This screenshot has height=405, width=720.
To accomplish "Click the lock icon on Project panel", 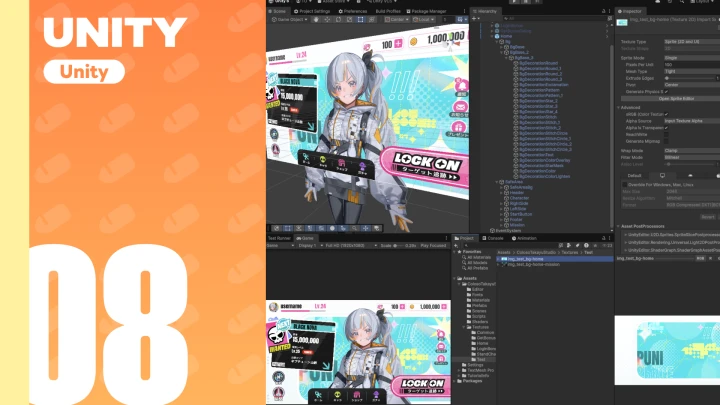I will point(603,238).
